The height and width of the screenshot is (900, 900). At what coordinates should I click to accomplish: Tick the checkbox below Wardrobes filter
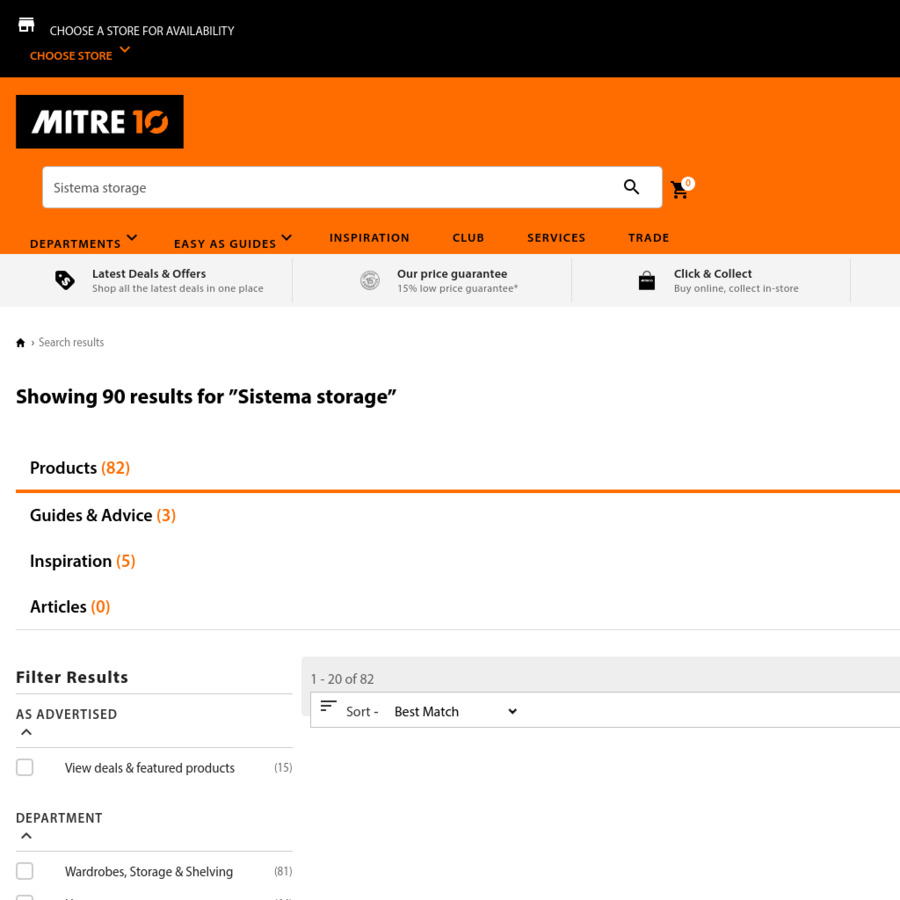[x=24, y=897]
